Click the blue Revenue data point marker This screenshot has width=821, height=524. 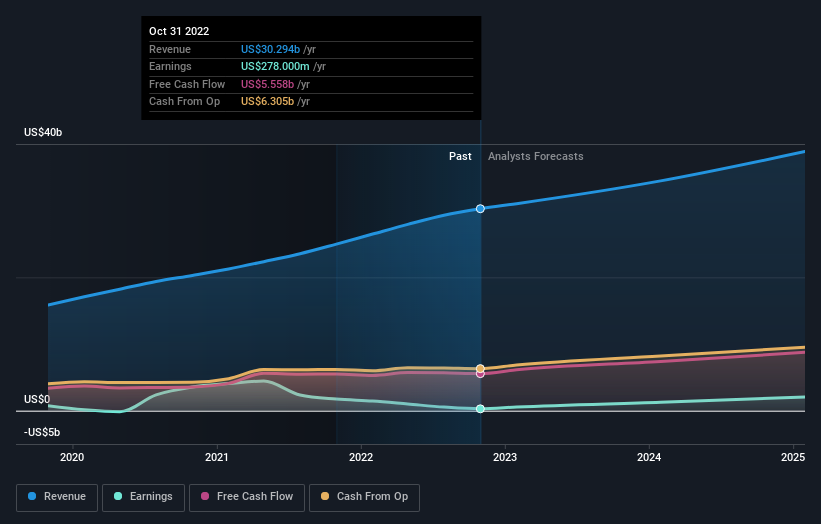(x=480, y=209)
